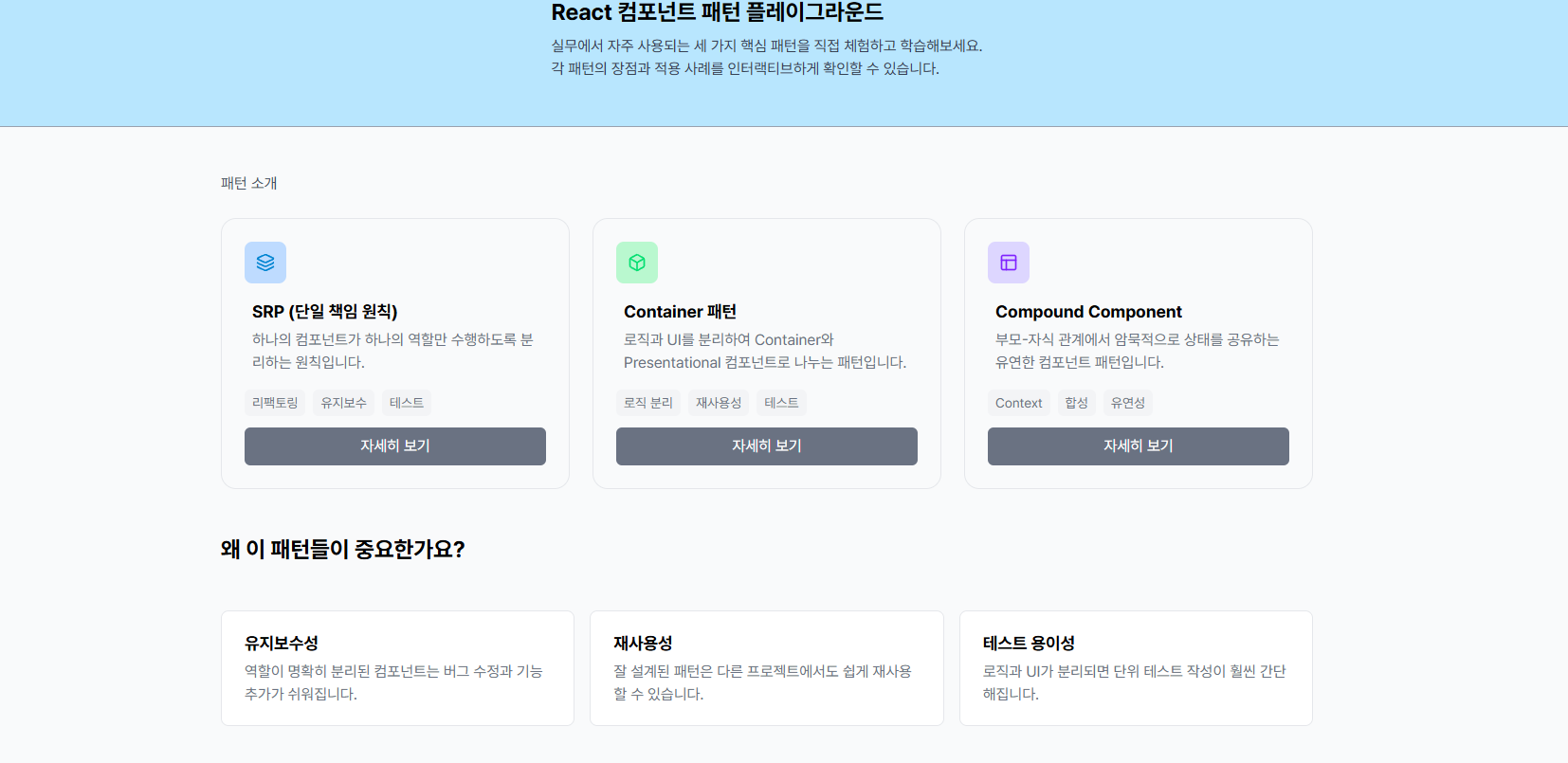The image size is (1568, 763).
Task: Select the 합성 tag
Action: [x=1077, y=403]
